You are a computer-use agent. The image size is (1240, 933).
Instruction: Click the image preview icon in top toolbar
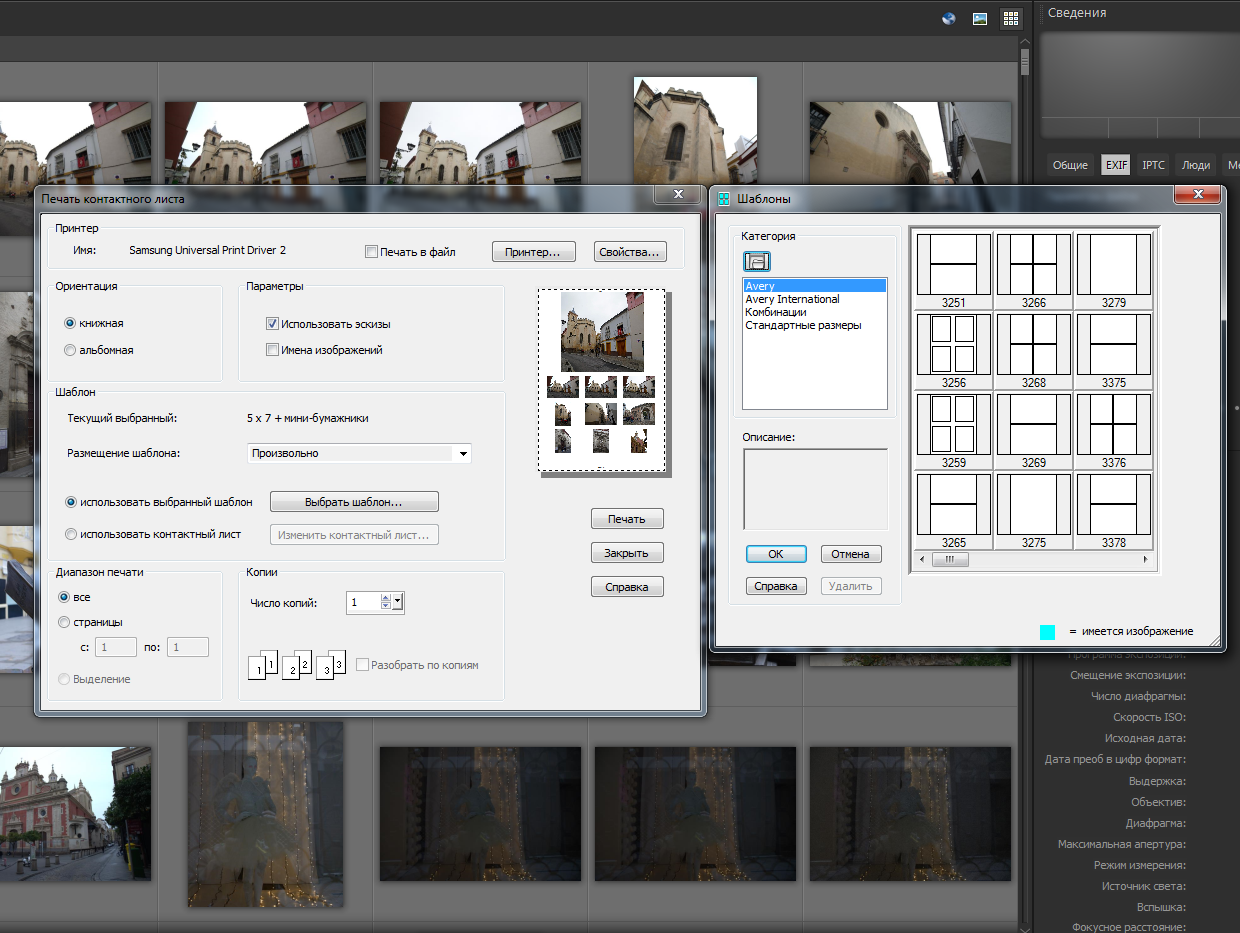pyautogui.click(x=979, y=17)
